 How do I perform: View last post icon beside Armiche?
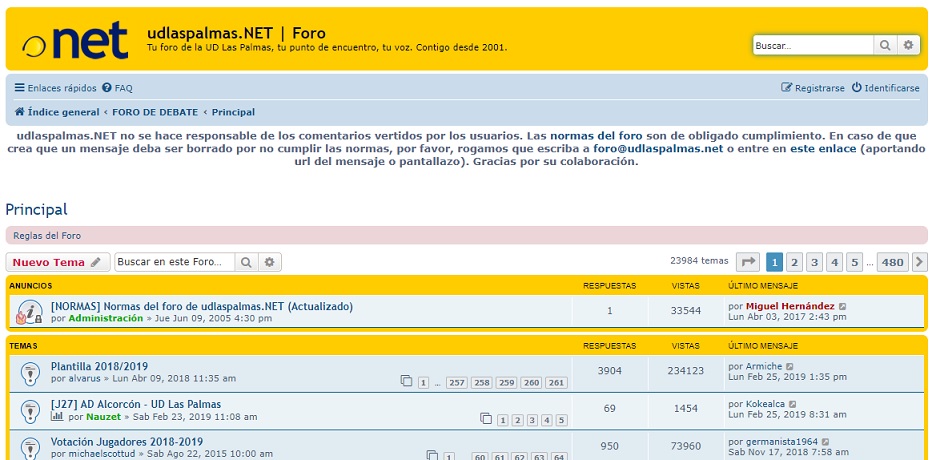[x=790, y=367]
